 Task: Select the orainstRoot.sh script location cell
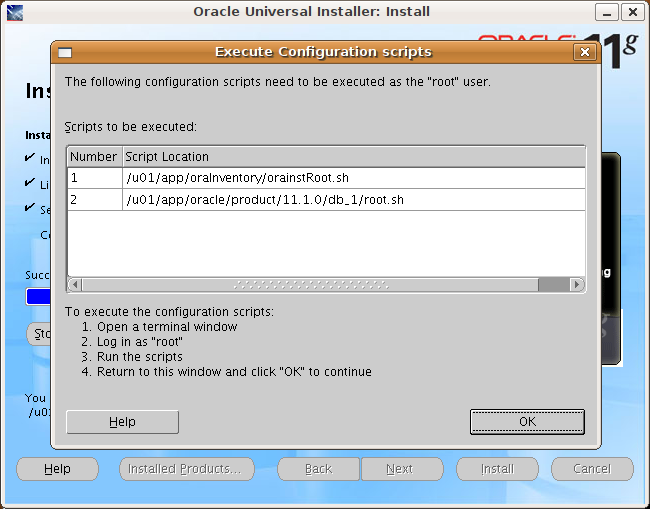coord(354,178)
